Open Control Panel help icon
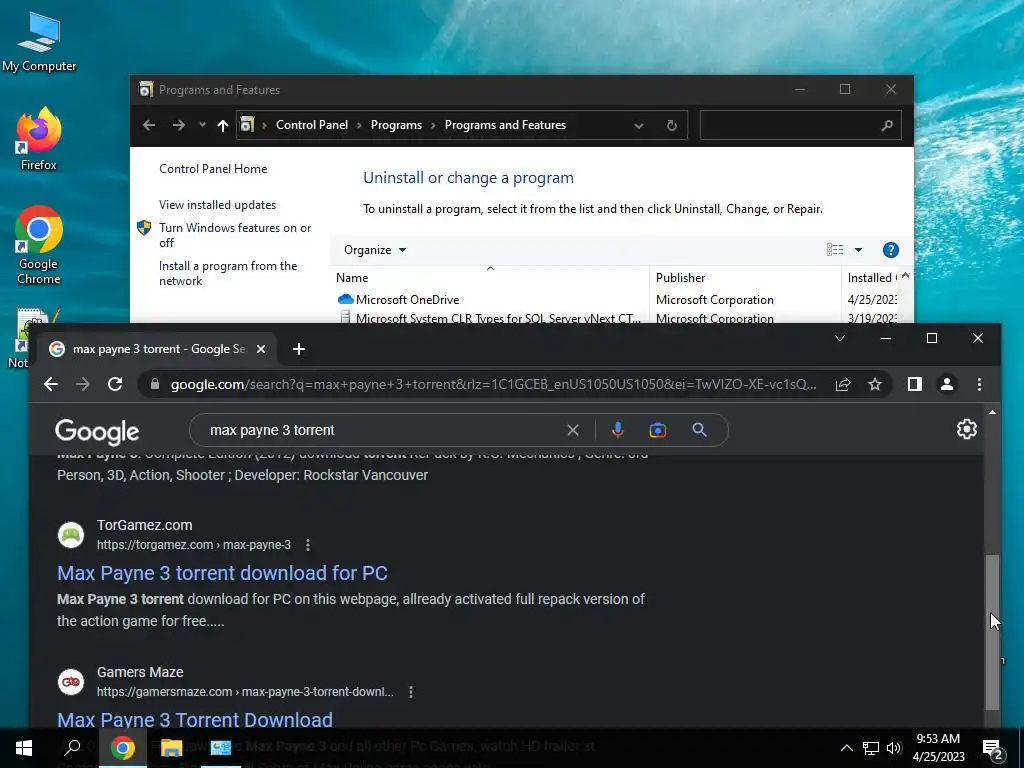The width and height of the screenshot is (1024, 768). pyautogui.click(x=891, y=249)
